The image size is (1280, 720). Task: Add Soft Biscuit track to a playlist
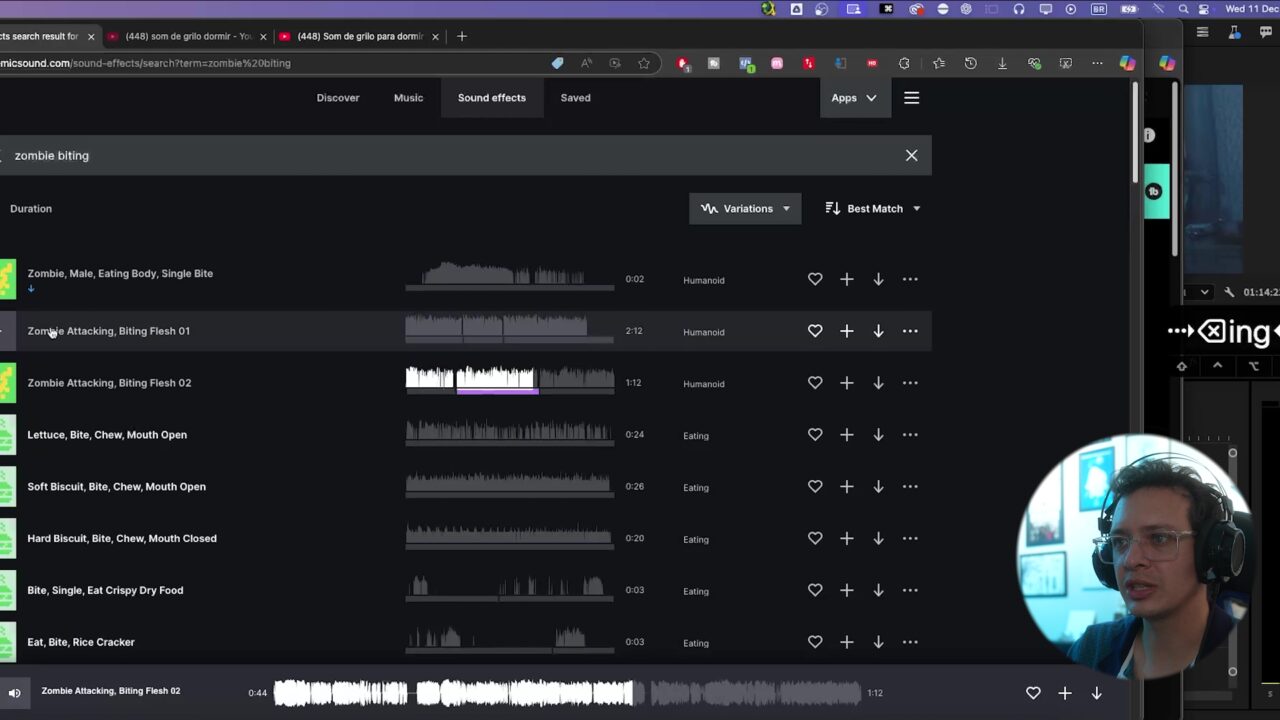click(x=847, y=487)
